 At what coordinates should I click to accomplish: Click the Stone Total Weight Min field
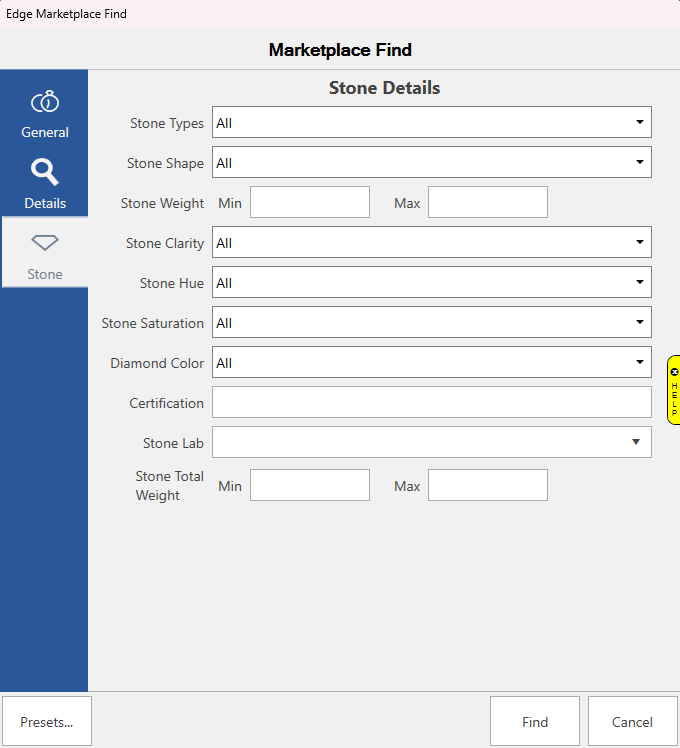309,485
